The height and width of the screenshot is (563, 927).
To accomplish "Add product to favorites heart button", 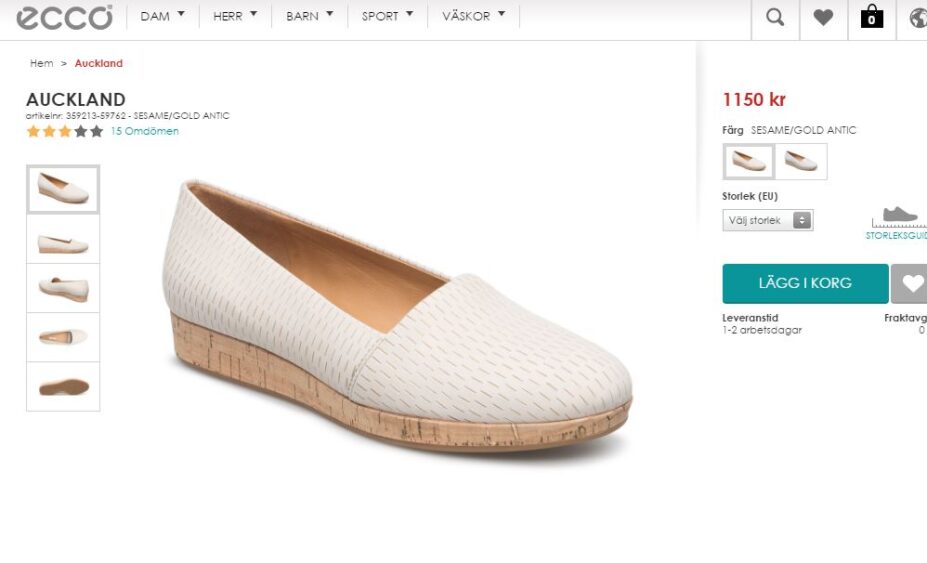I will [x=911, y=283].
